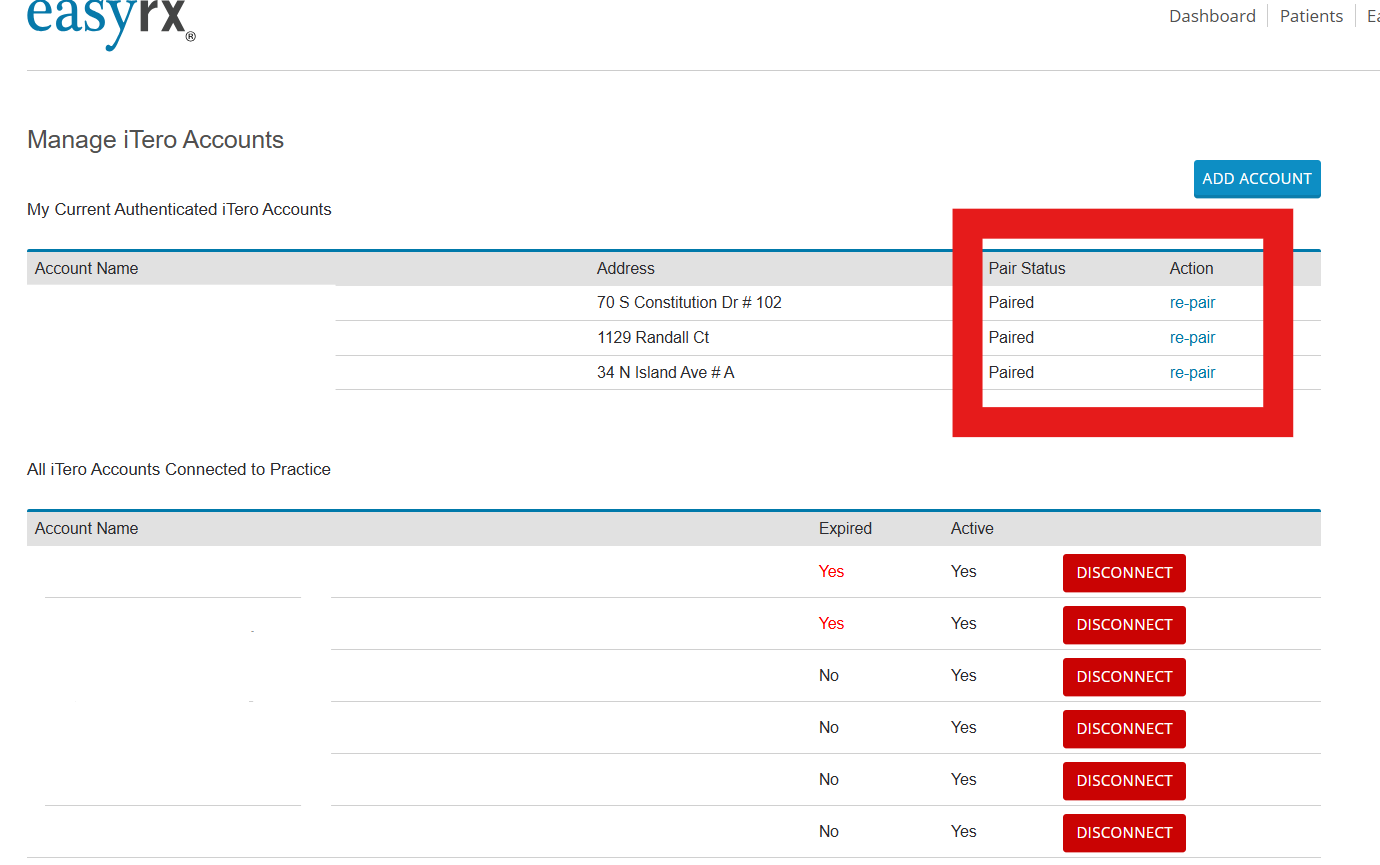
Task: Select the 1129 Randall Ct address cell
Action: [653, 338]
